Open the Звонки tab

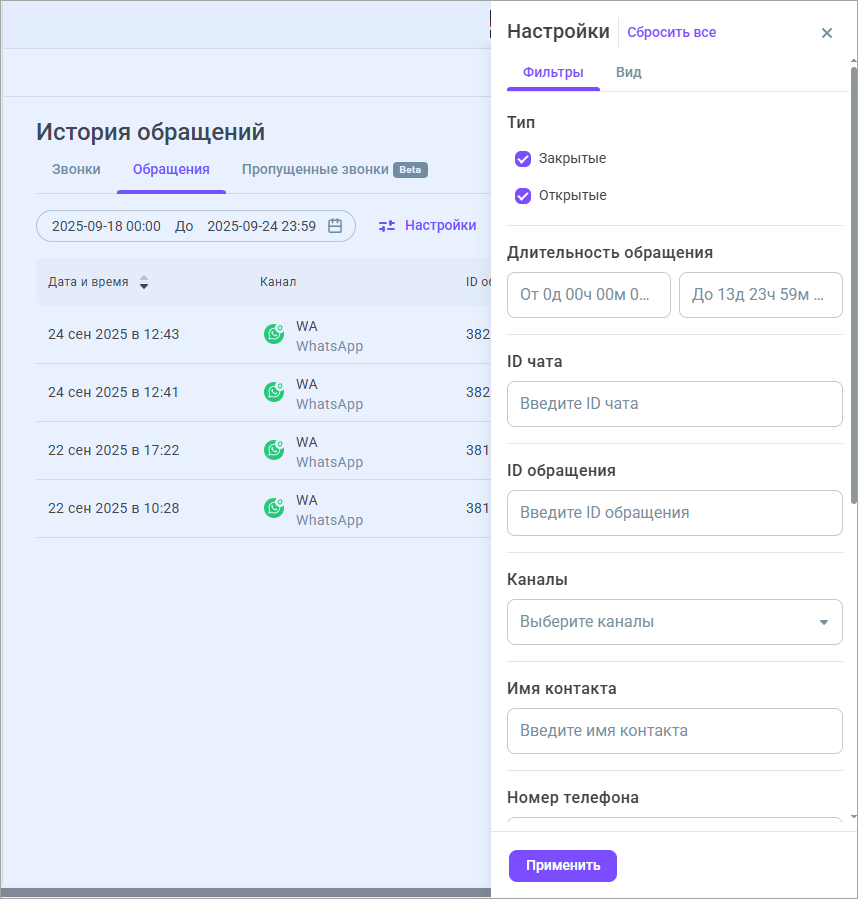(76, 170)
